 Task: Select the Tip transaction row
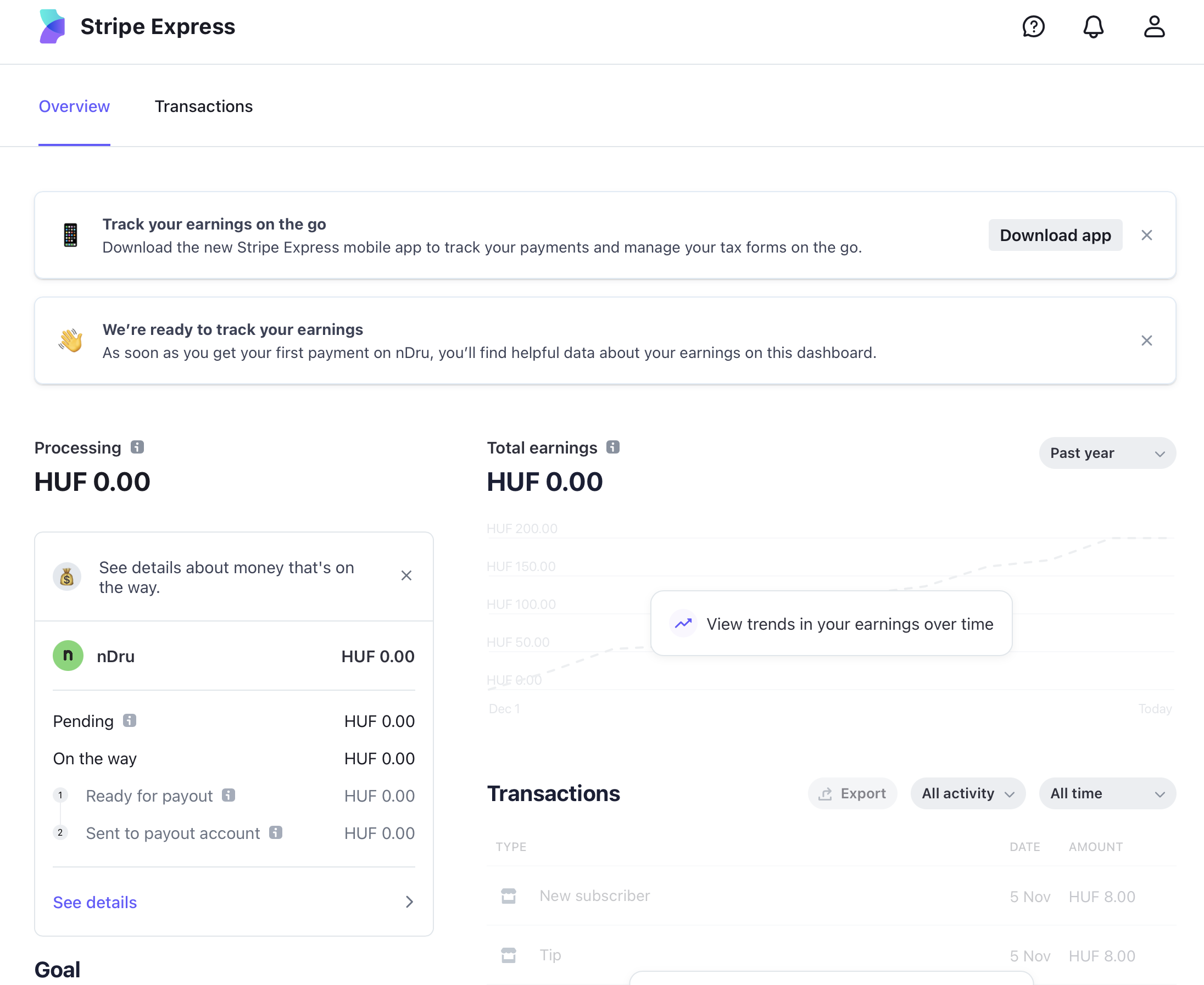[831, 955]
